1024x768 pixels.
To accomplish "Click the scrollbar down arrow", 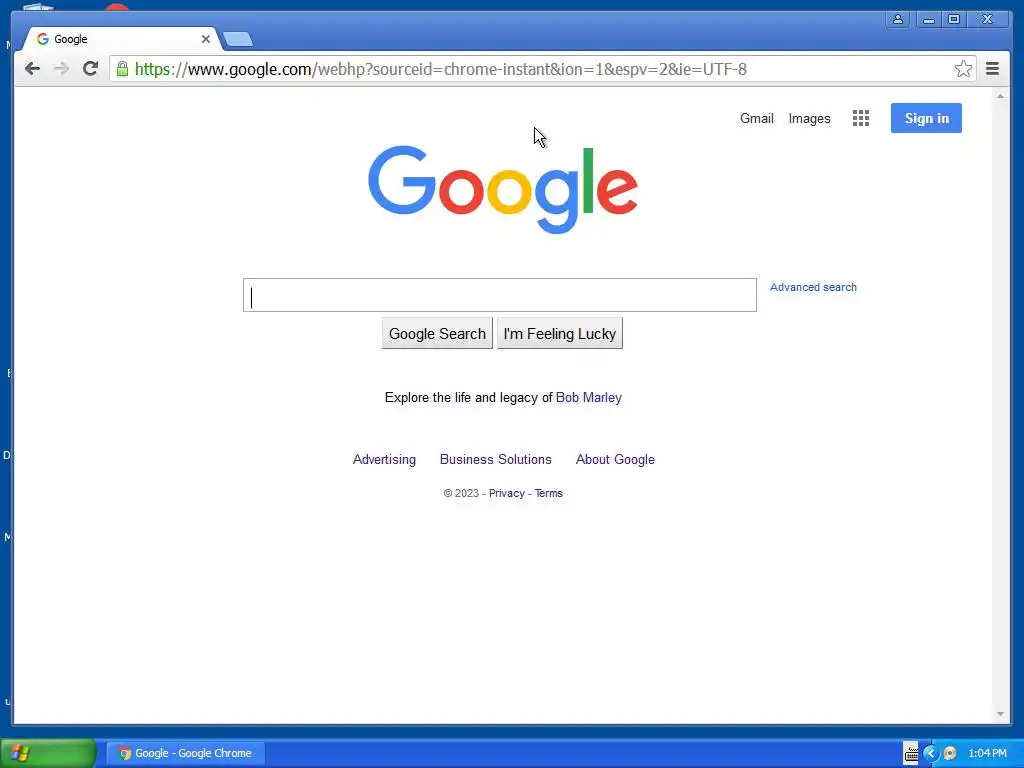I will pyautogui.click(x=1000, y=714).
